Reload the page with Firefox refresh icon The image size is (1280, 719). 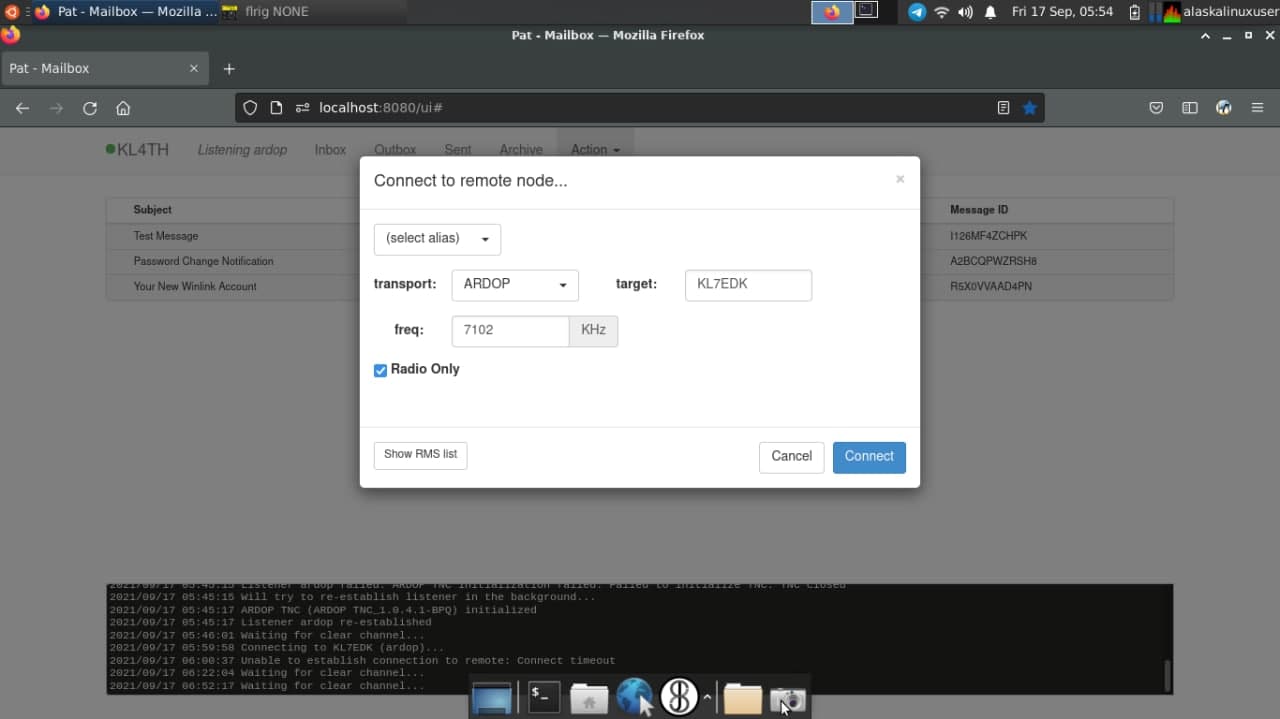pyautogui.click(x=90, y=108)
